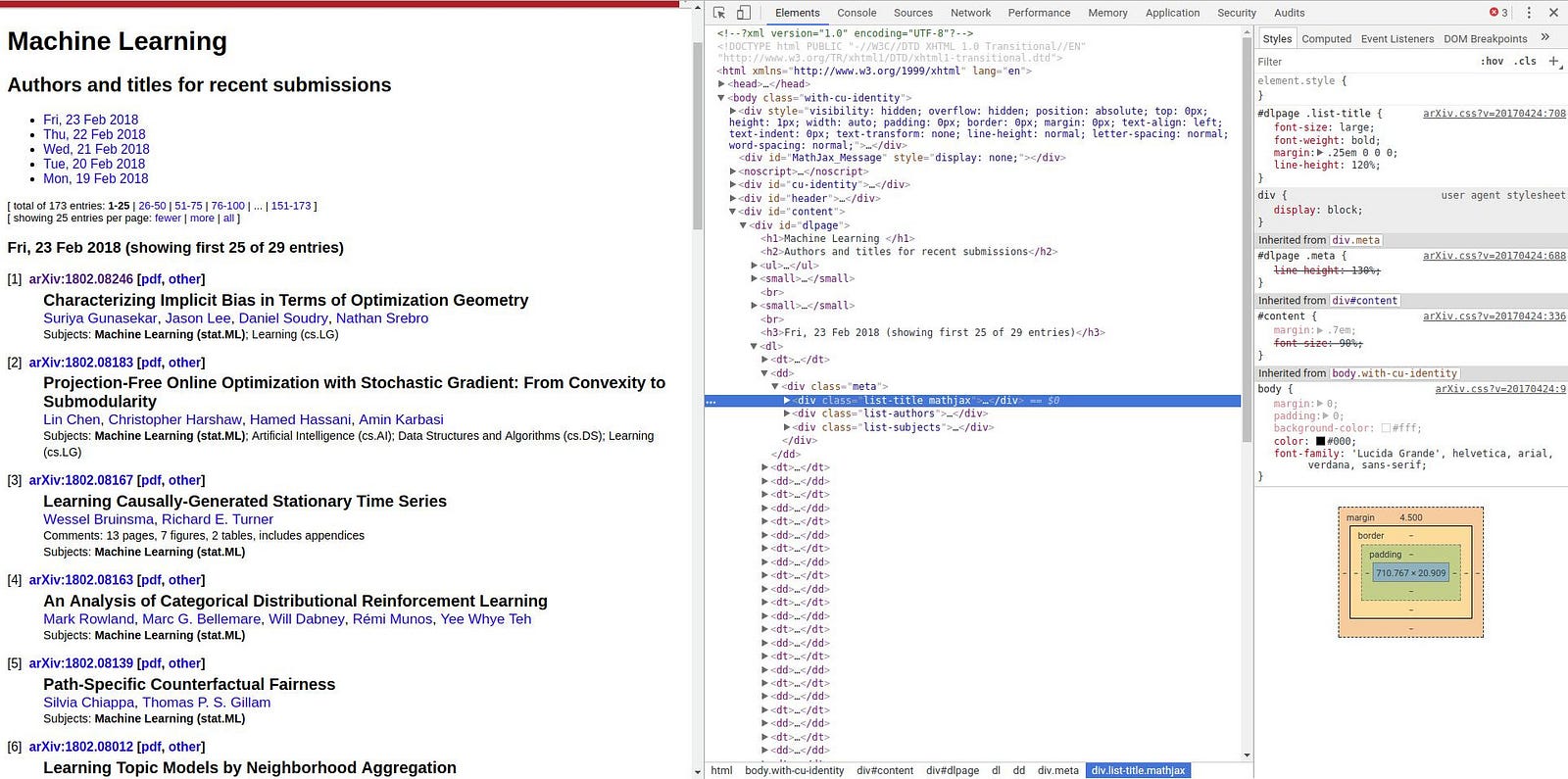Click the div#content inherited-from link
This screenshot has height=779, width=1568.
tap(1365, 301)
